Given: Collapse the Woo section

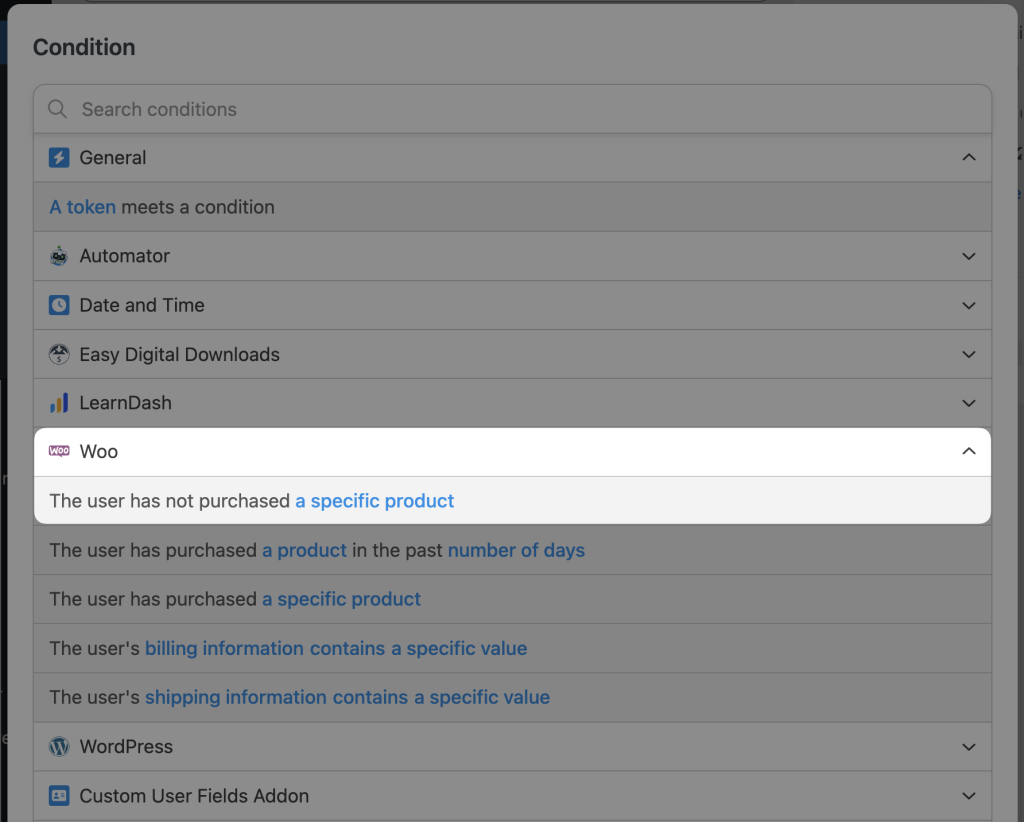Looking at the screenshot, I should point(968,451).
